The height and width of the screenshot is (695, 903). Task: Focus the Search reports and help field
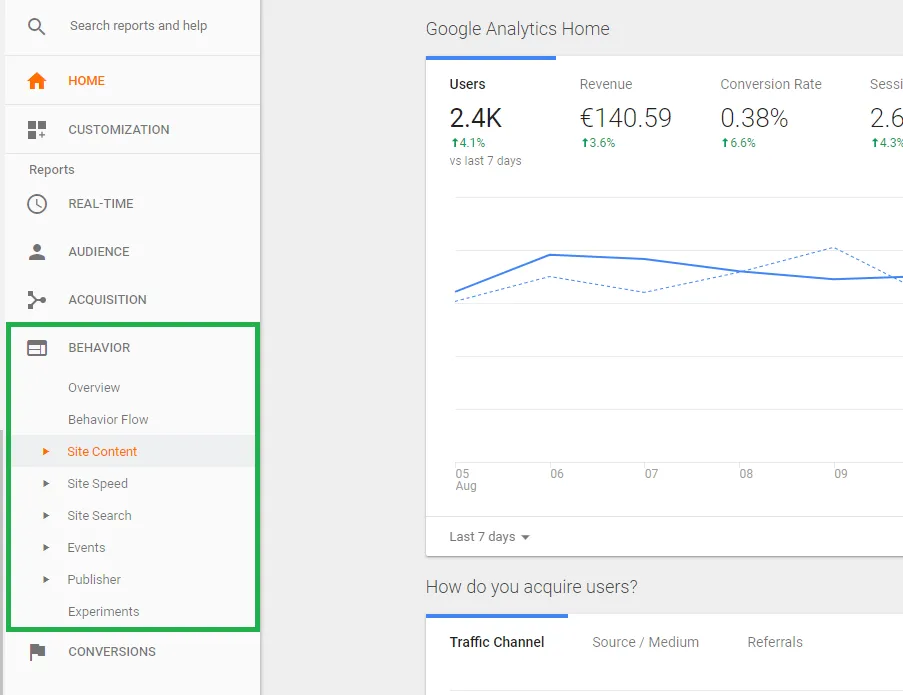[x=138, y=26]
